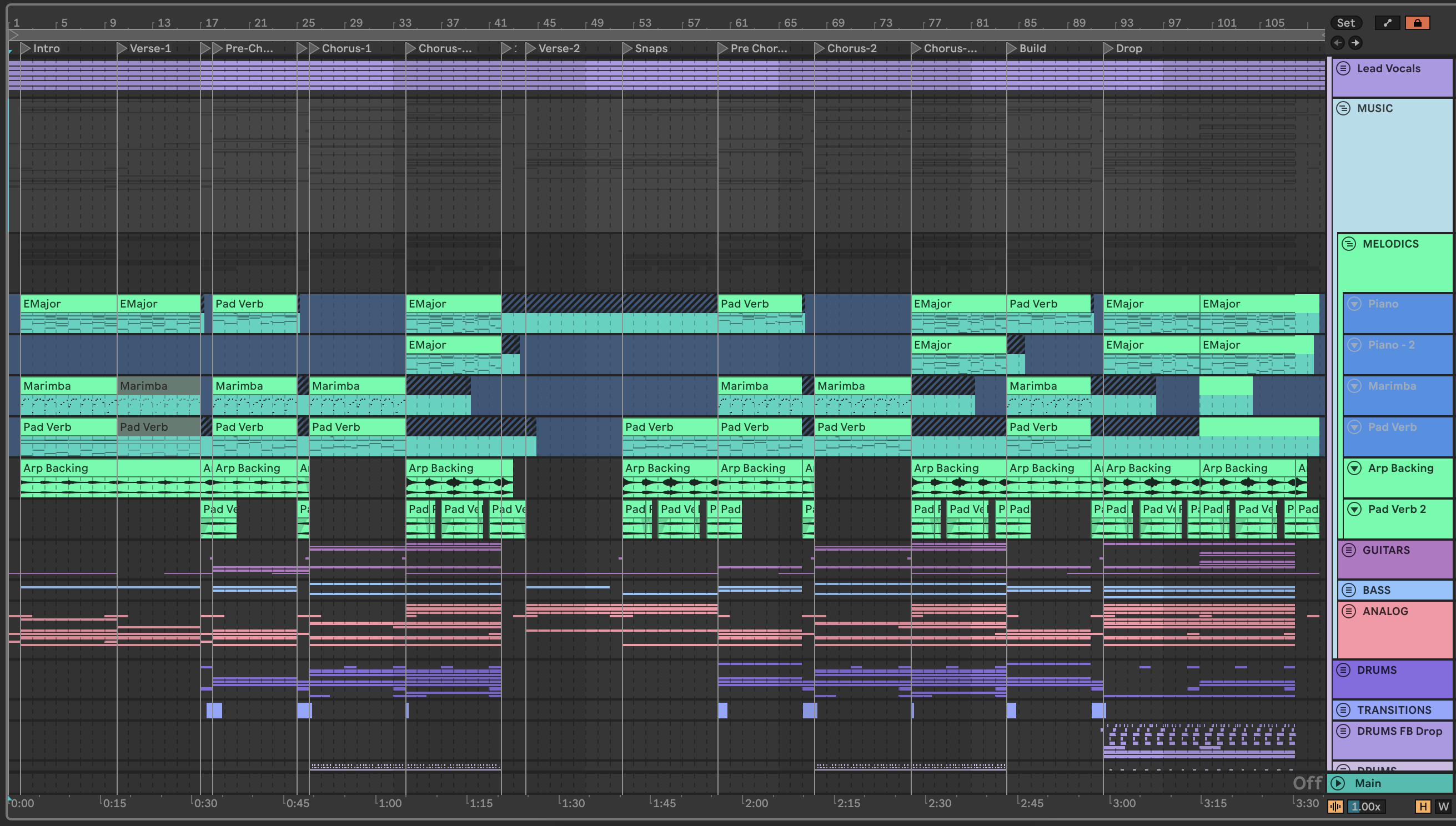Click the 2:45 mark on the time ruler
1456x826 pixels.
pyautogui.click(x=1032, y=803)
